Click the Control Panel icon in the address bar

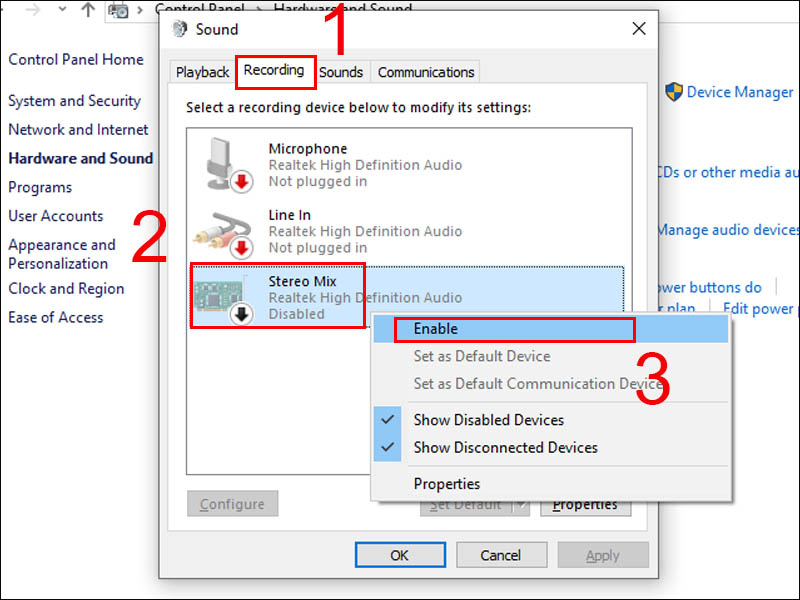pos(119,10)
